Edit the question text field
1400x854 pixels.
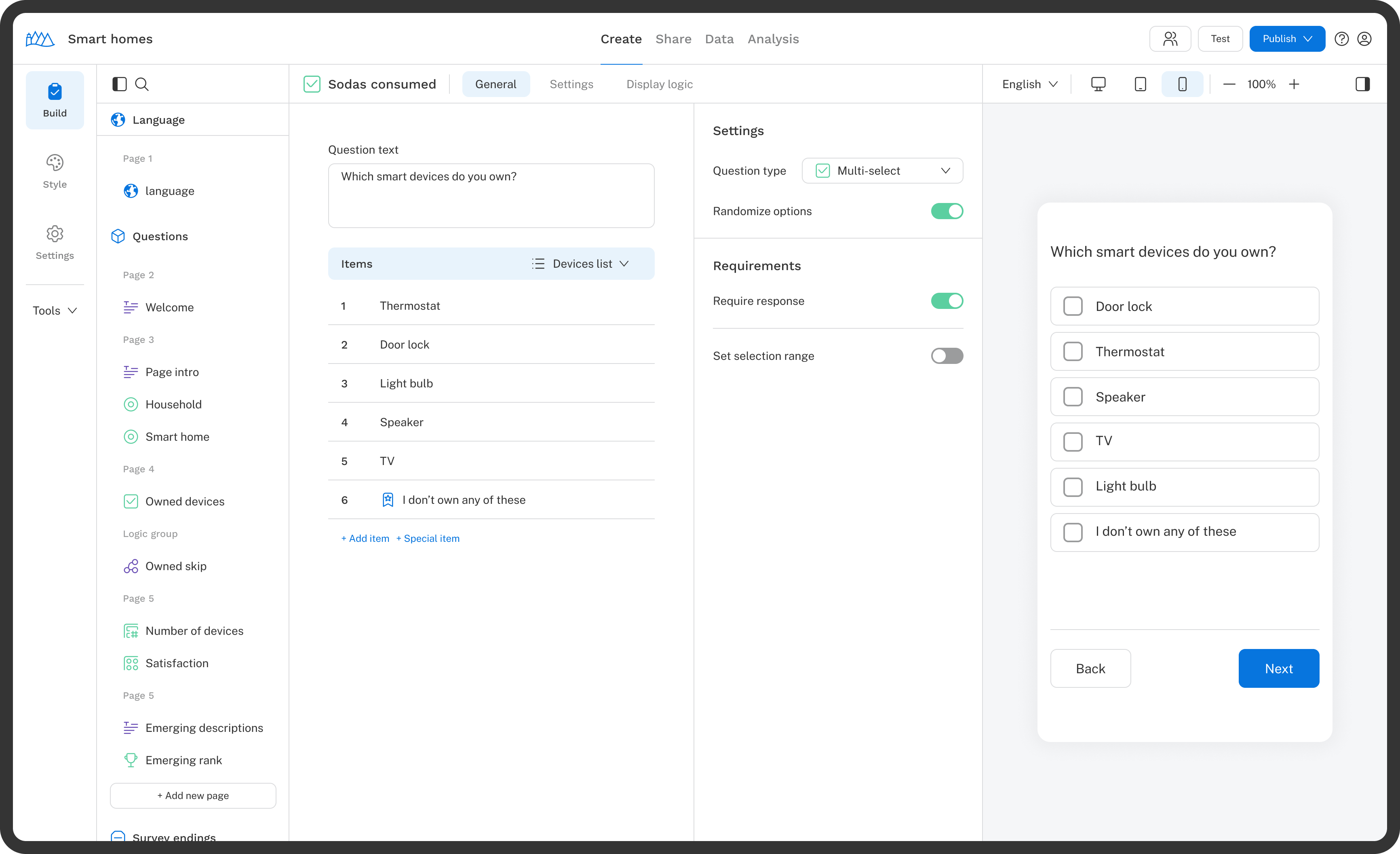pos(491,196)
